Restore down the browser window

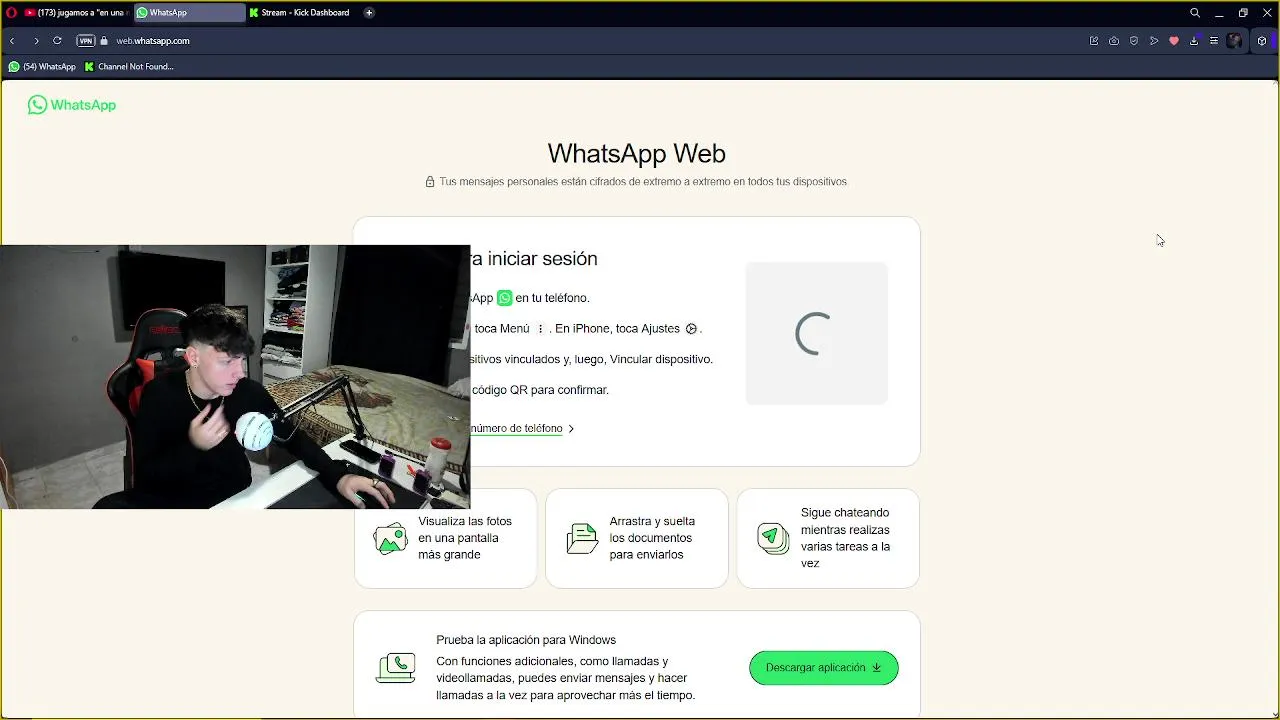[x=1243, y=13]
